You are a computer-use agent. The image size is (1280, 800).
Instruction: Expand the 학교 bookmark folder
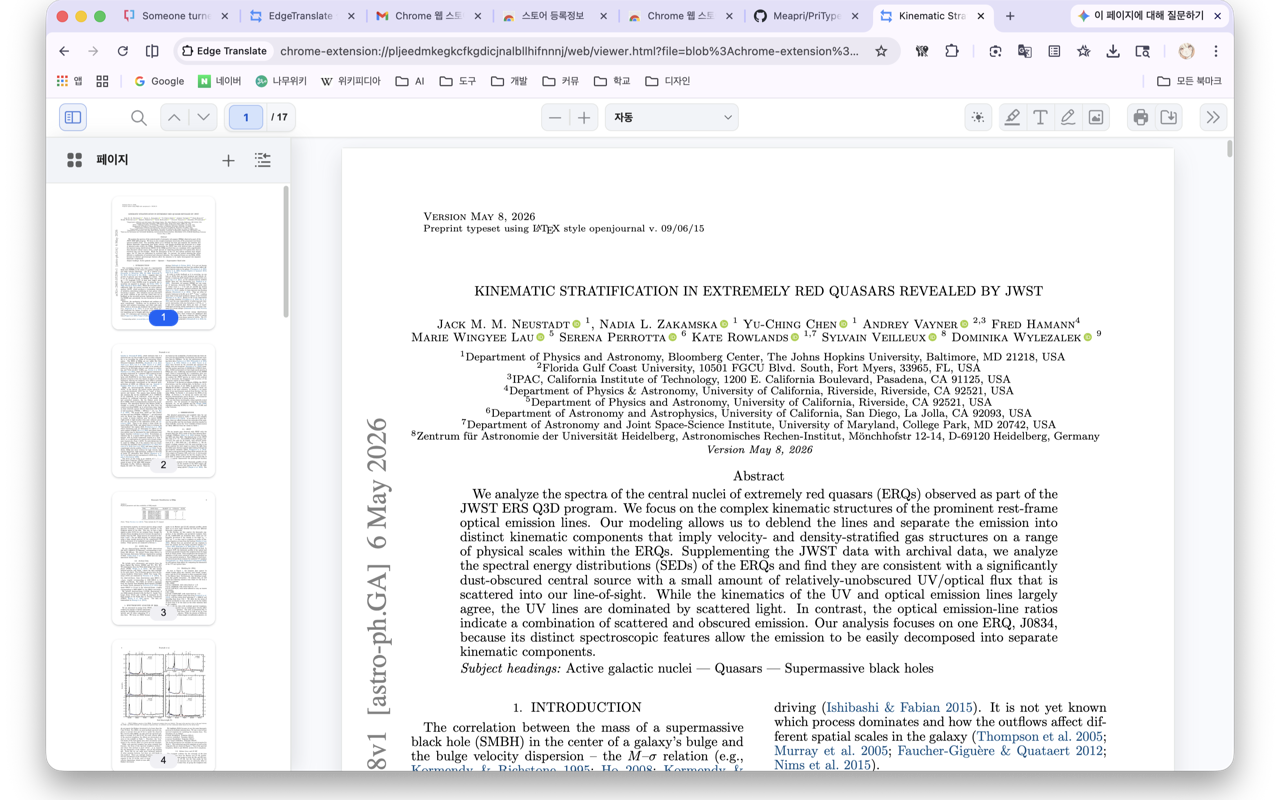coord(612,81)
